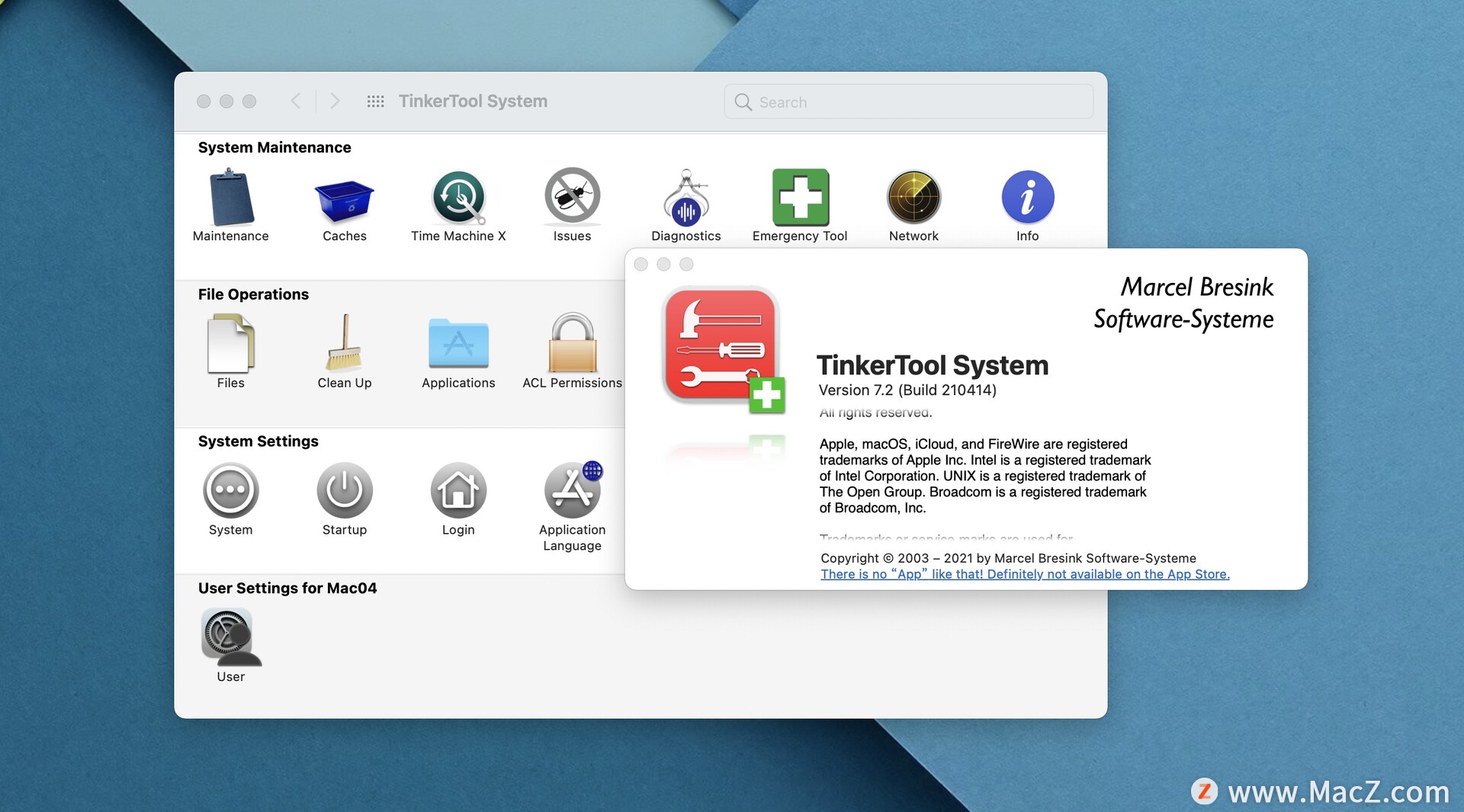
Task: Click the TinkerTool System title in About window
Action: click(933, 365)
